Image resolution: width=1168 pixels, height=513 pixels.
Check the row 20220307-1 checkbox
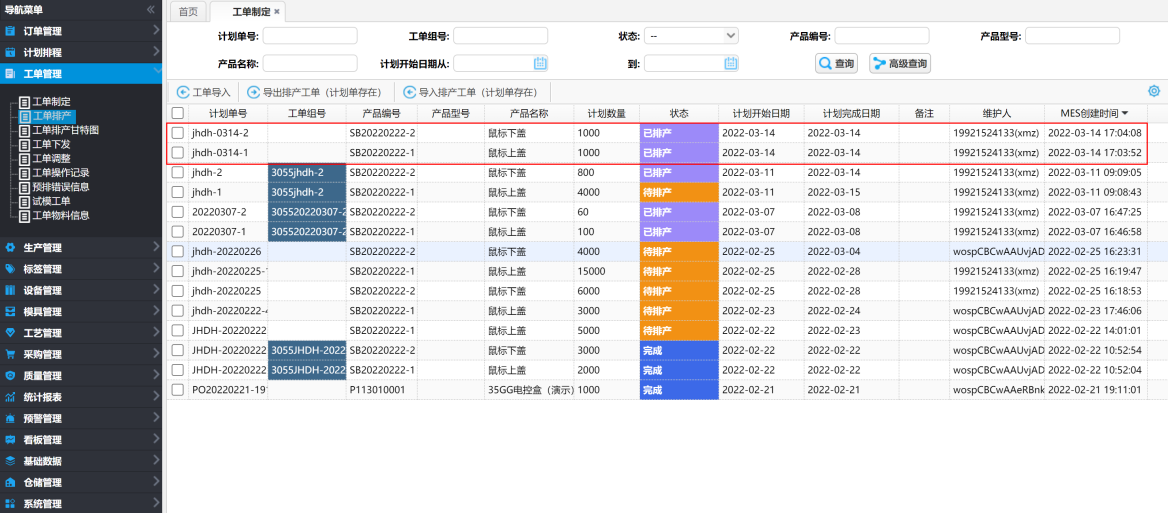click(177, 232)
